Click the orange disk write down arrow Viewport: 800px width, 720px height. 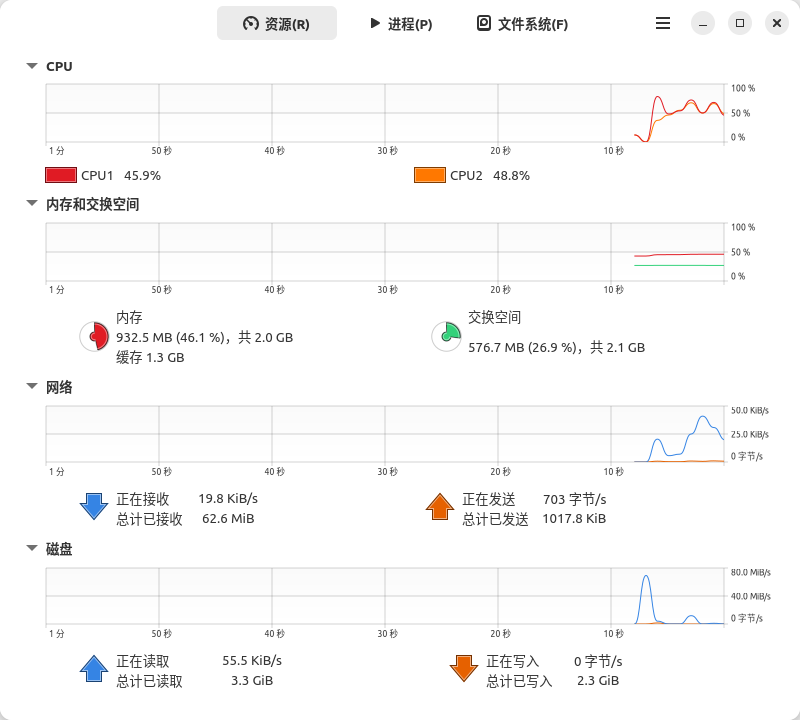[464, 669]
